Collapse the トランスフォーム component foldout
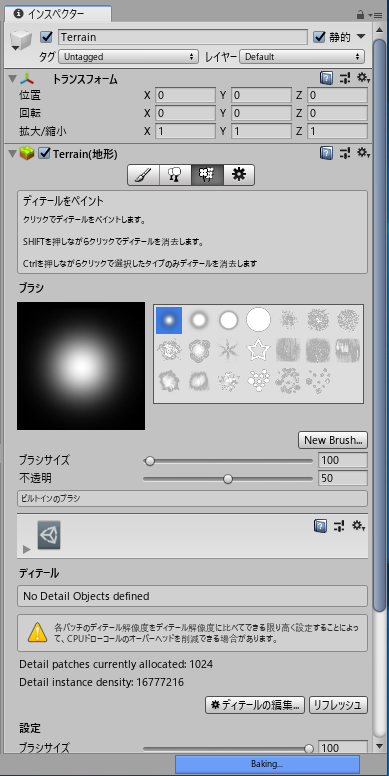 (12, 78)
